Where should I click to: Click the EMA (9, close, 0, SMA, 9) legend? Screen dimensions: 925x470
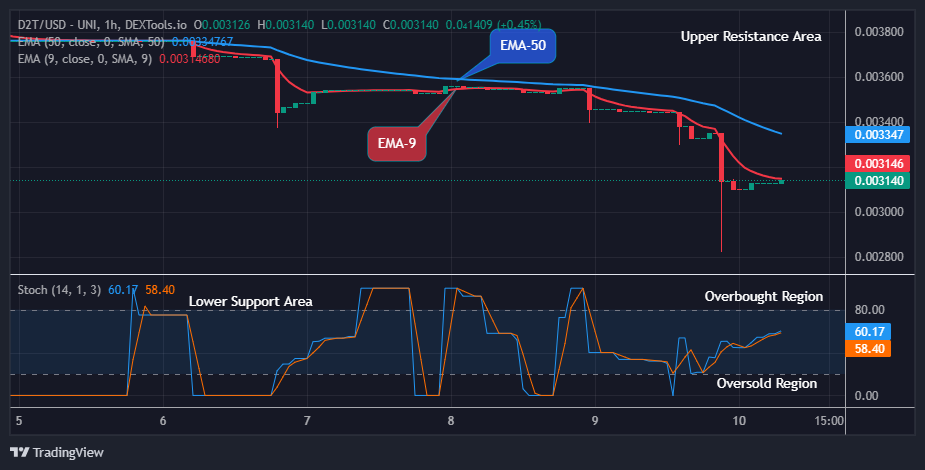(85, 59)
